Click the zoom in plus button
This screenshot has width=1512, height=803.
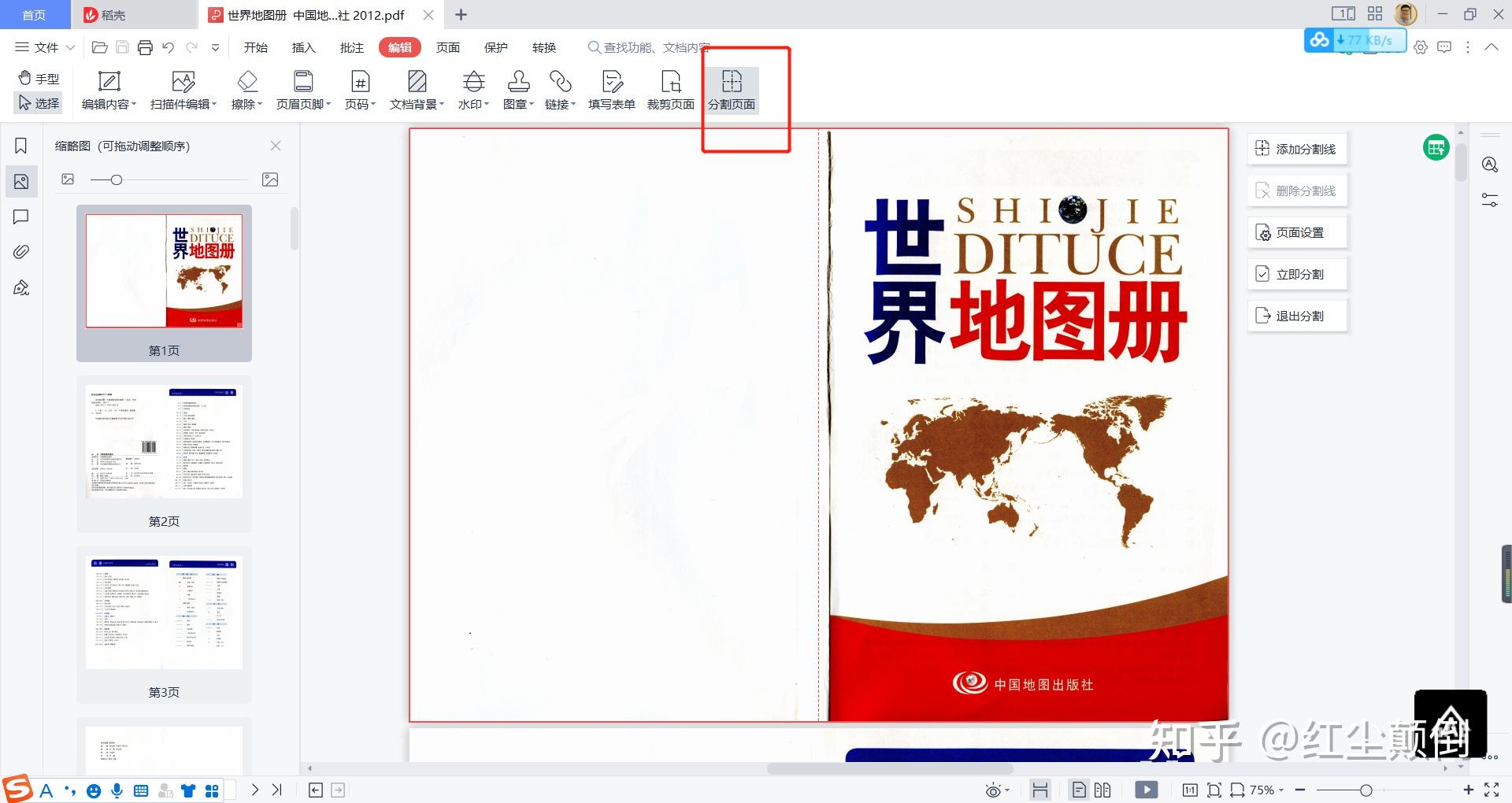(x=1469, y=790)
